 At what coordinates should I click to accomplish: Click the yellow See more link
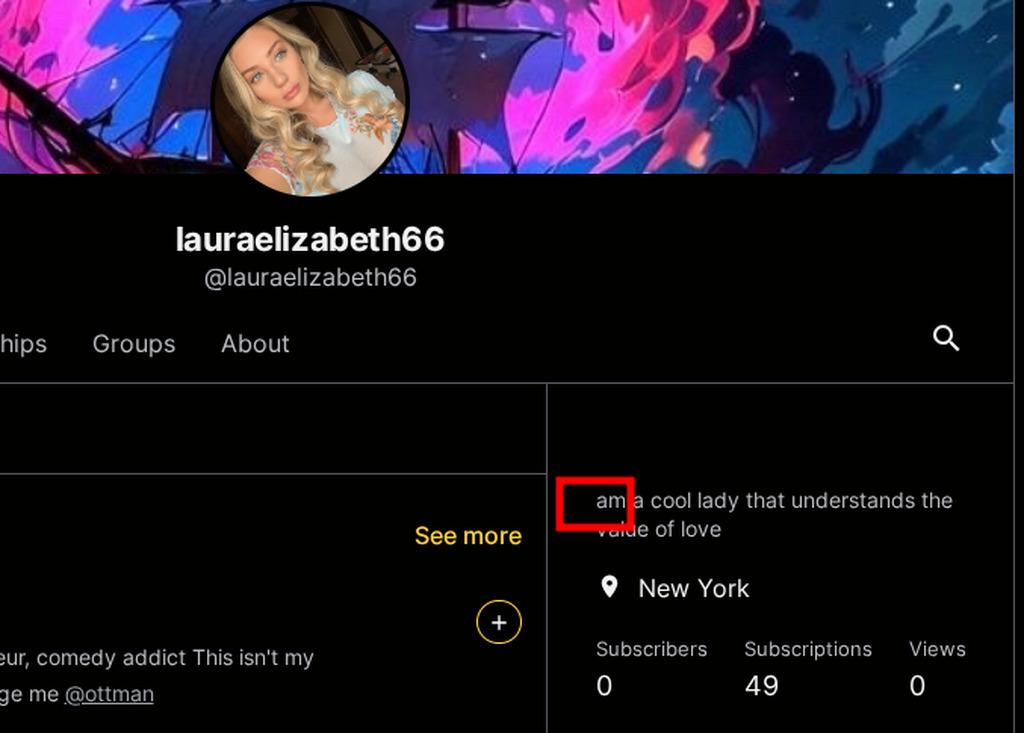[468, 536]
